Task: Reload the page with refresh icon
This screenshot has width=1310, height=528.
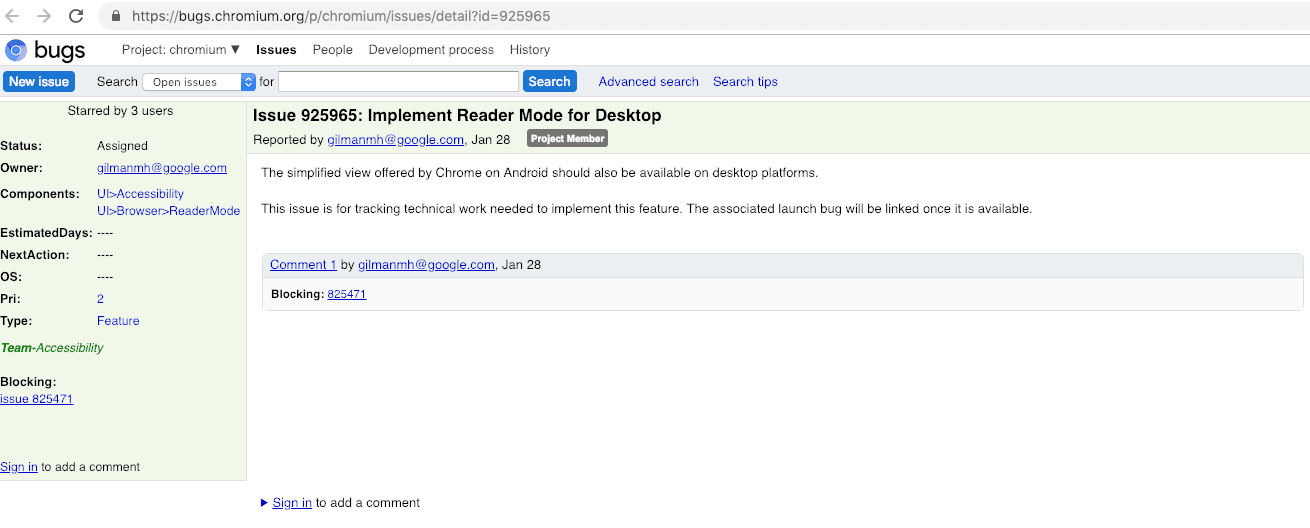Action: [76, 16]
